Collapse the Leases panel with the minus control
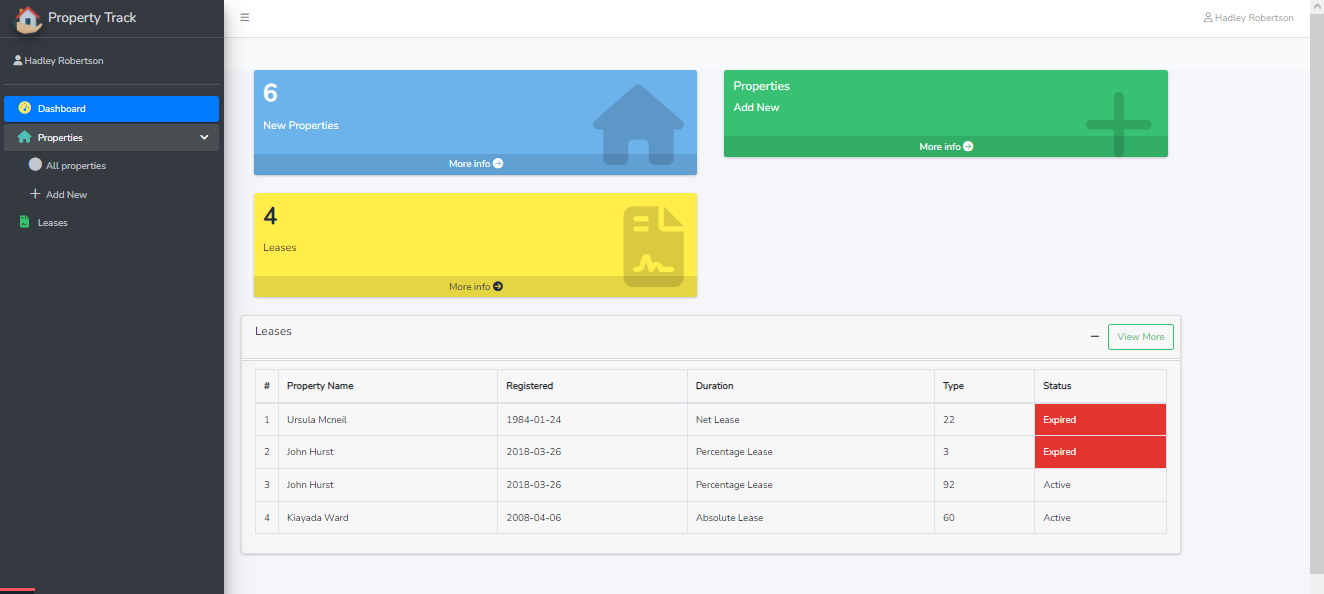 click(1094, 337)
